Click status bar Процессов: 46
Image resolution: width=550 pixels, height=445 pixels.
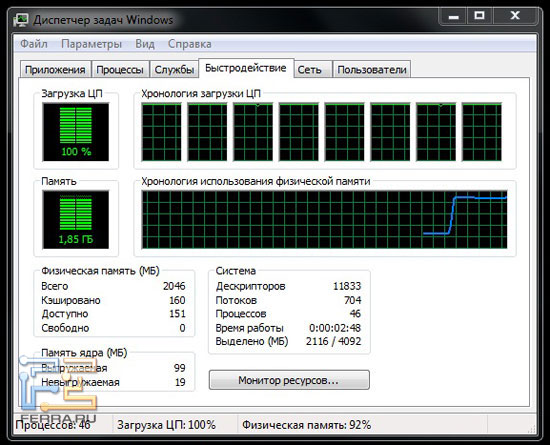[53, 425]
